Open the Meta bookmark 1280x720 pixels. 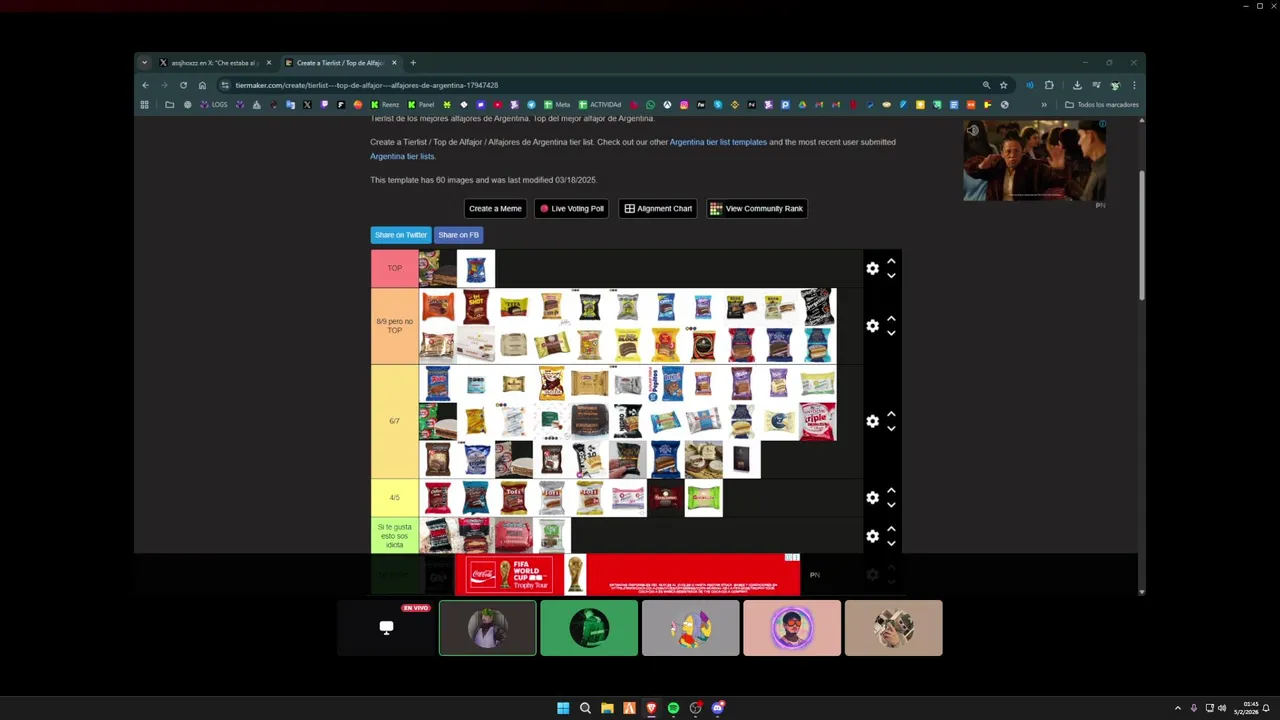pyautogui.click(x=557, y=104)
